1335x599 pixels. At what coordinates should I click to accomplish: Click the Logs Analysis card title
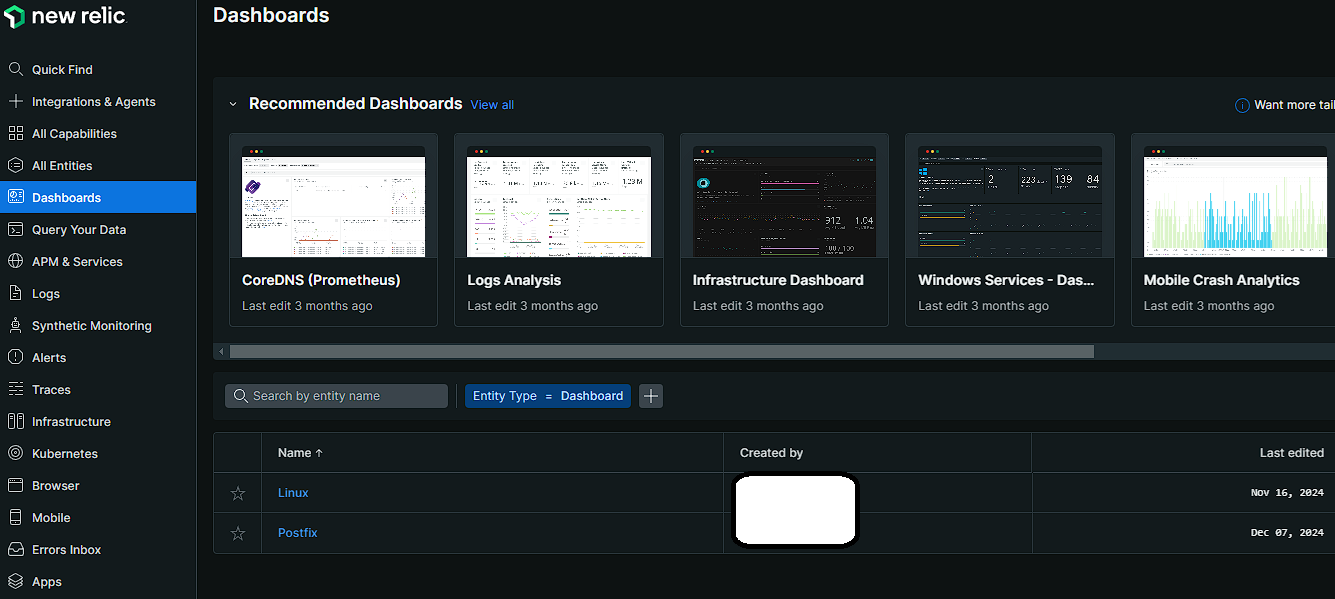[514, 280]
